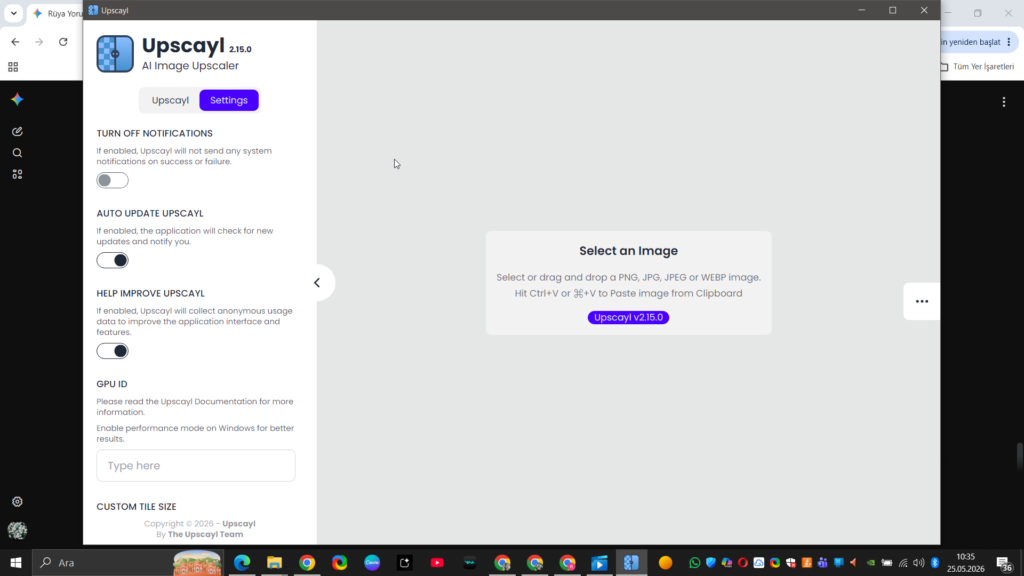This screenshot has width=1024, height=576.
Task: Click the Chrome page vertical scrollbar
Action: [x=1019, y=456]
